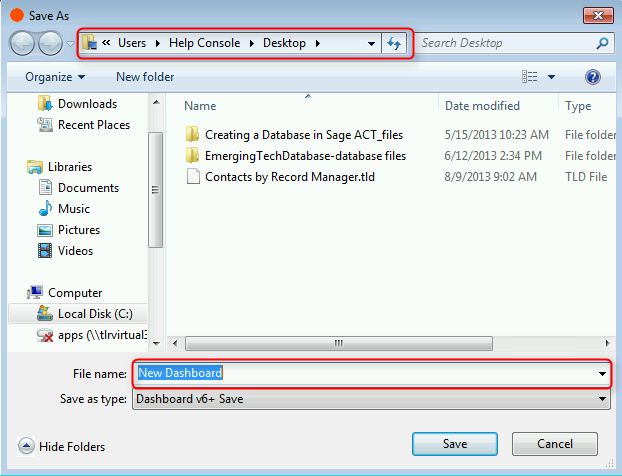622x476 pixels.
Task: Click the Local Disk (C:) drive icon
Action: tap(45, 313)
